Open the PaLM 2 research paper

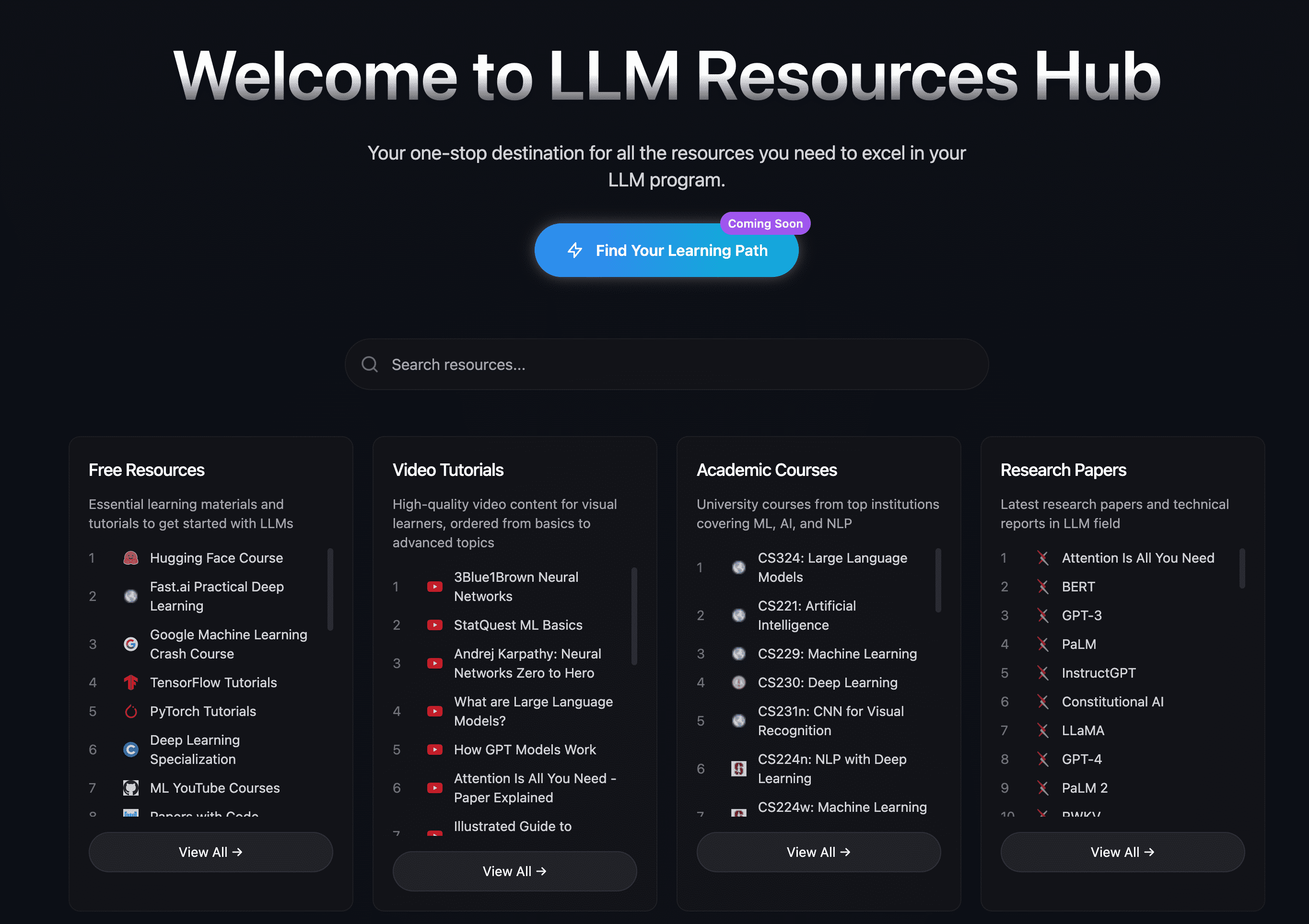(x=1085, y=788)
